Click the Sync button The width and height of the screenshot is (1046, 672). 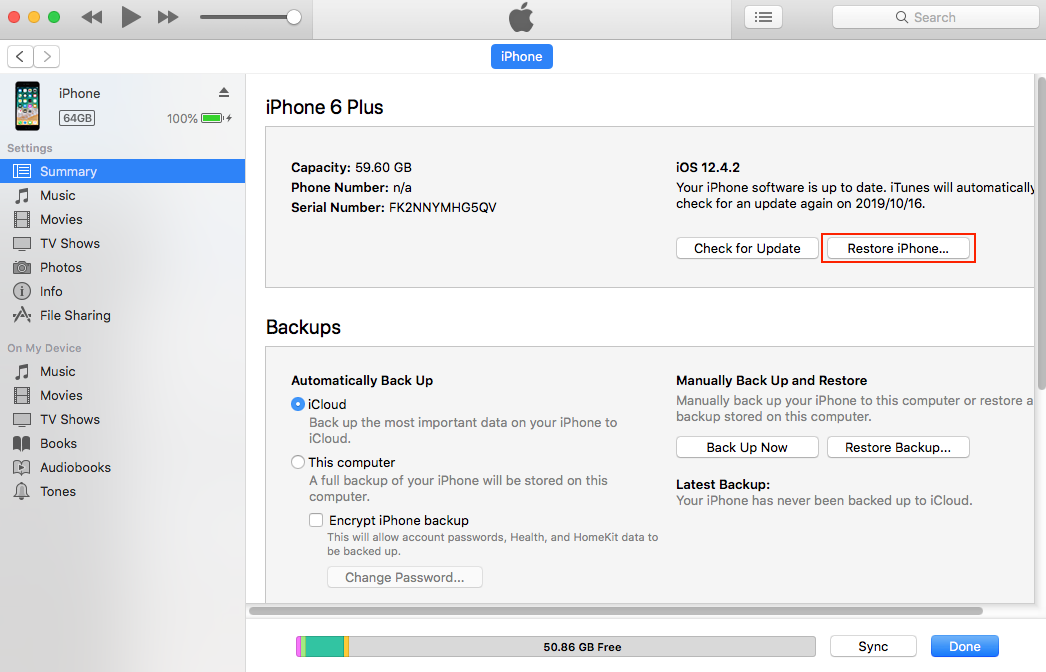coord(873,646)
